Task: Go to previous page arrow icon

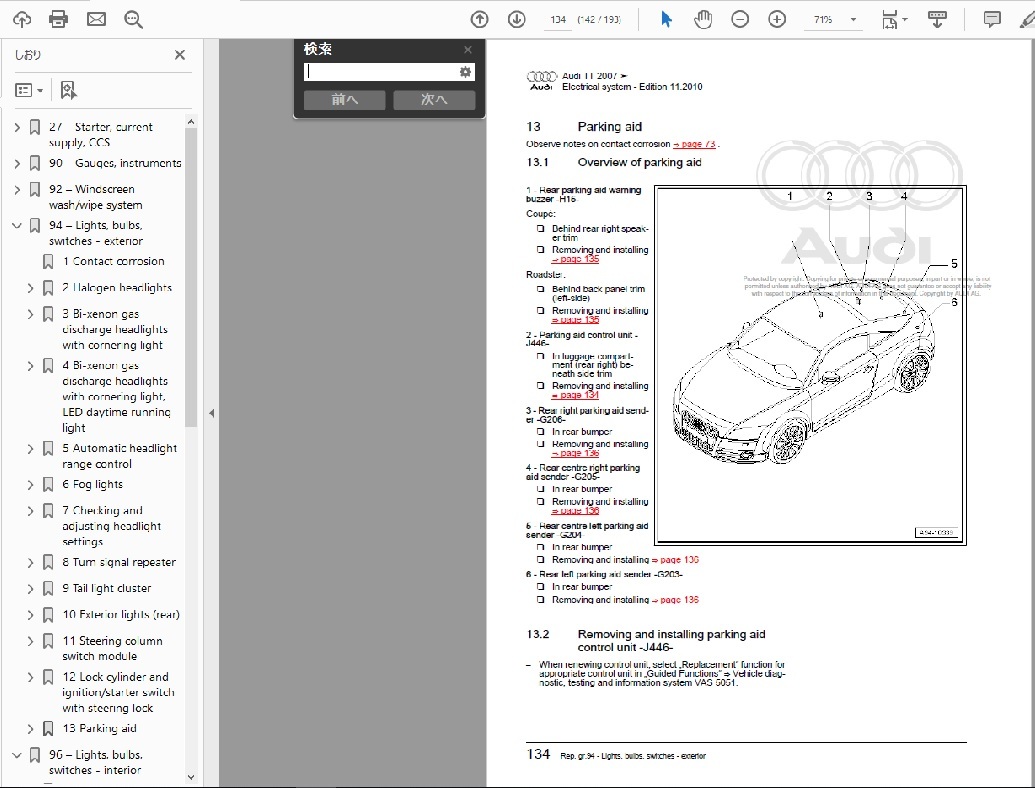Action: pos(479,19)
